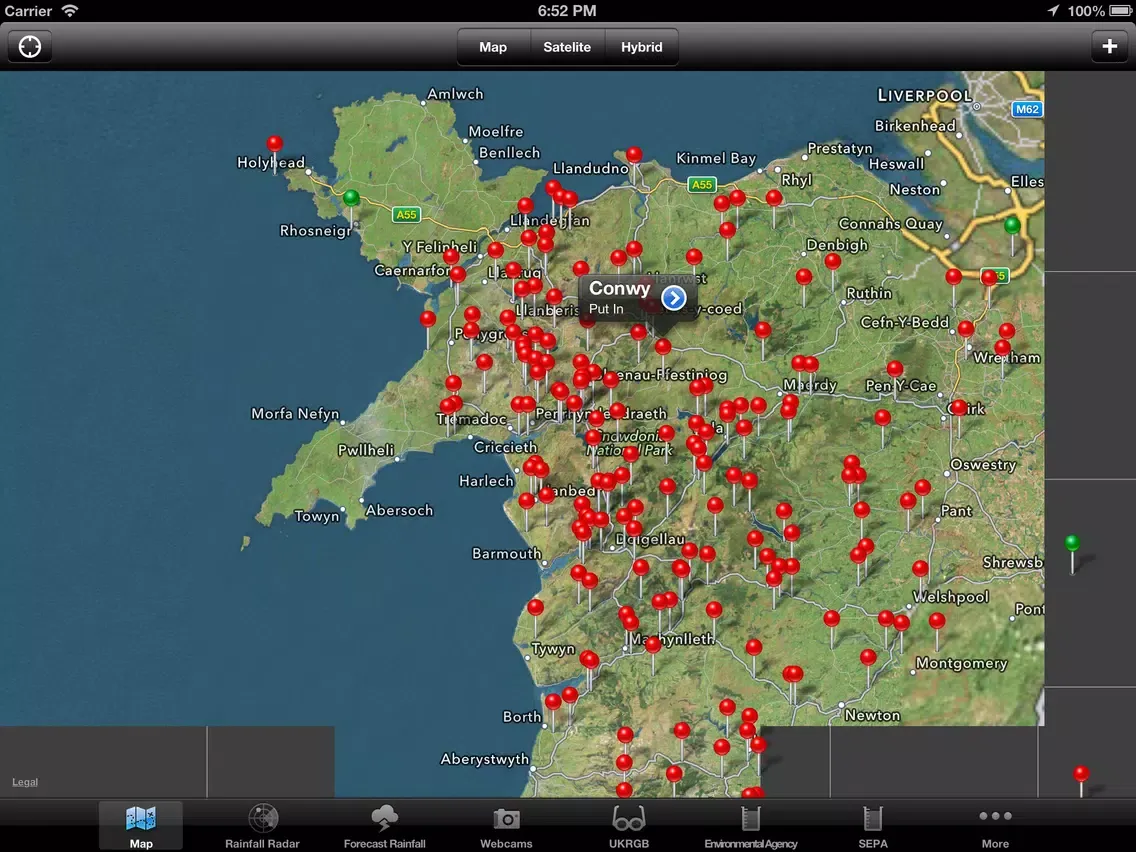Click the Oswestry map label
1136x852 pixels.
tap(983, 464)
